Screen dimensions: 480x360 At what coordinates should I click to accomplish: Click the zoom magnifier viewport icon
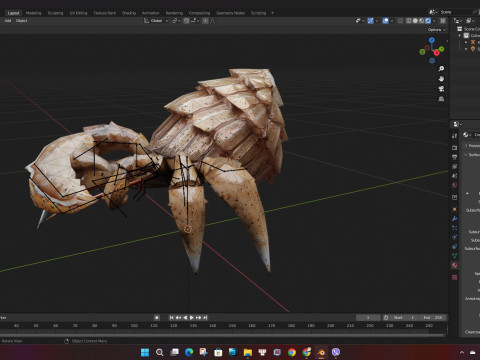441,69
